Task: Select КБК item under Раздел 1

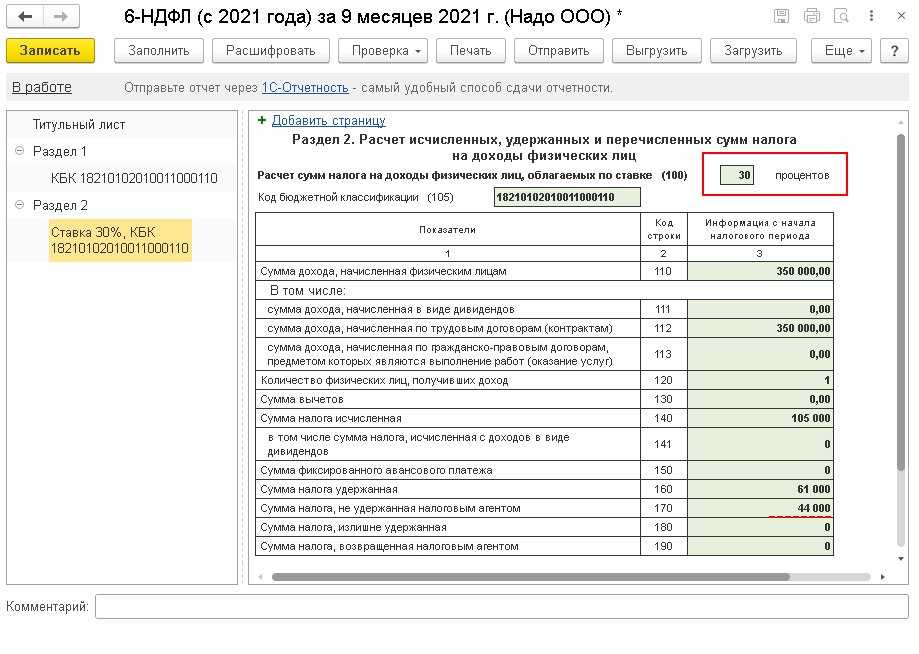Action: [x=133, y=178]
